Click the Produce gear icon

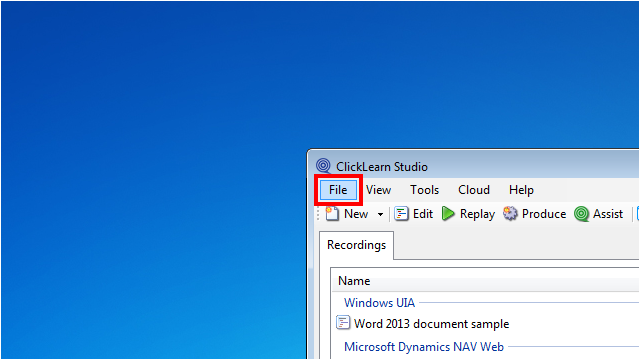pyautogui.click(x=510, y=213)
